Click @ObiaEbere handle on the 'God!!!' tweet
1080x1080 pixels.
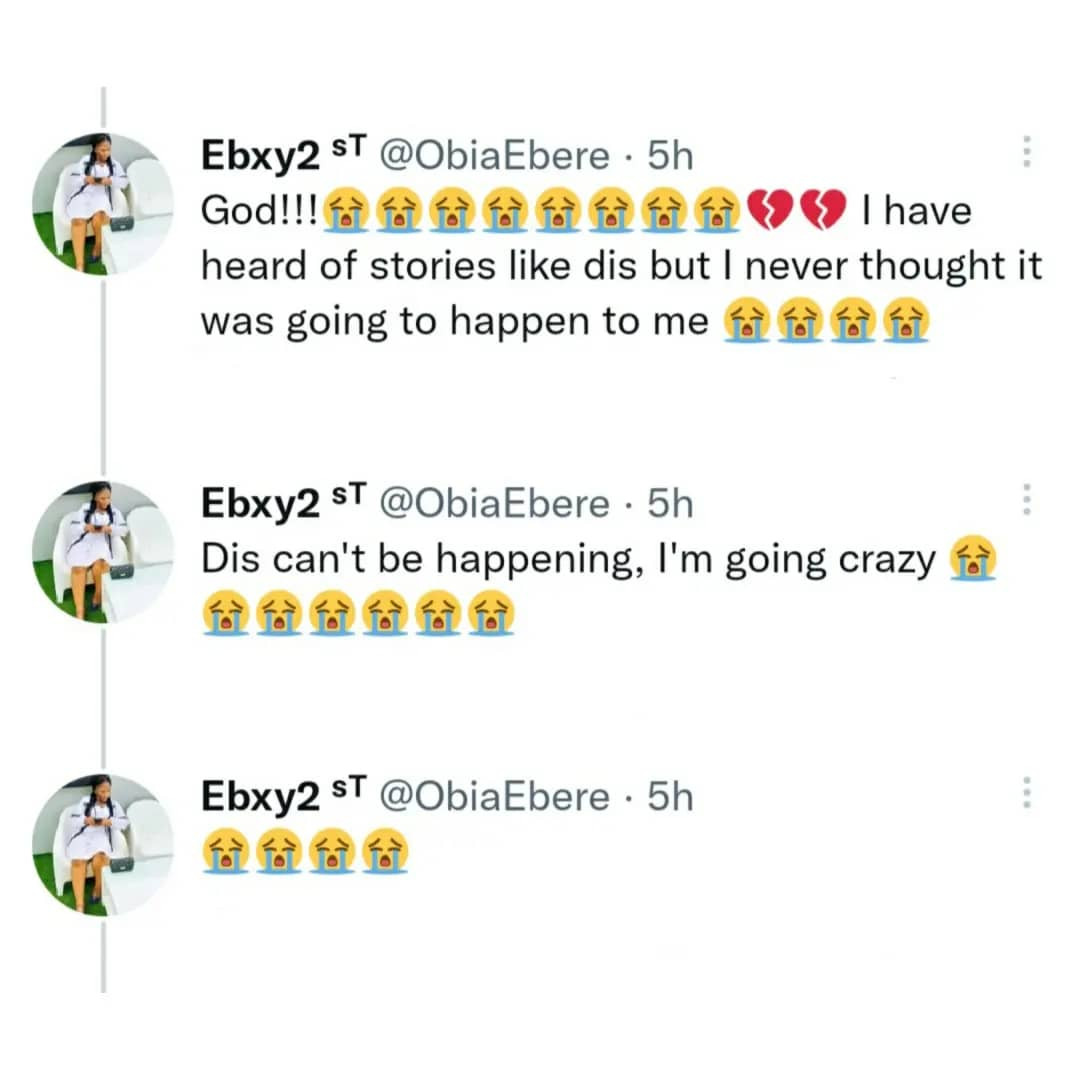pos(495,156)
